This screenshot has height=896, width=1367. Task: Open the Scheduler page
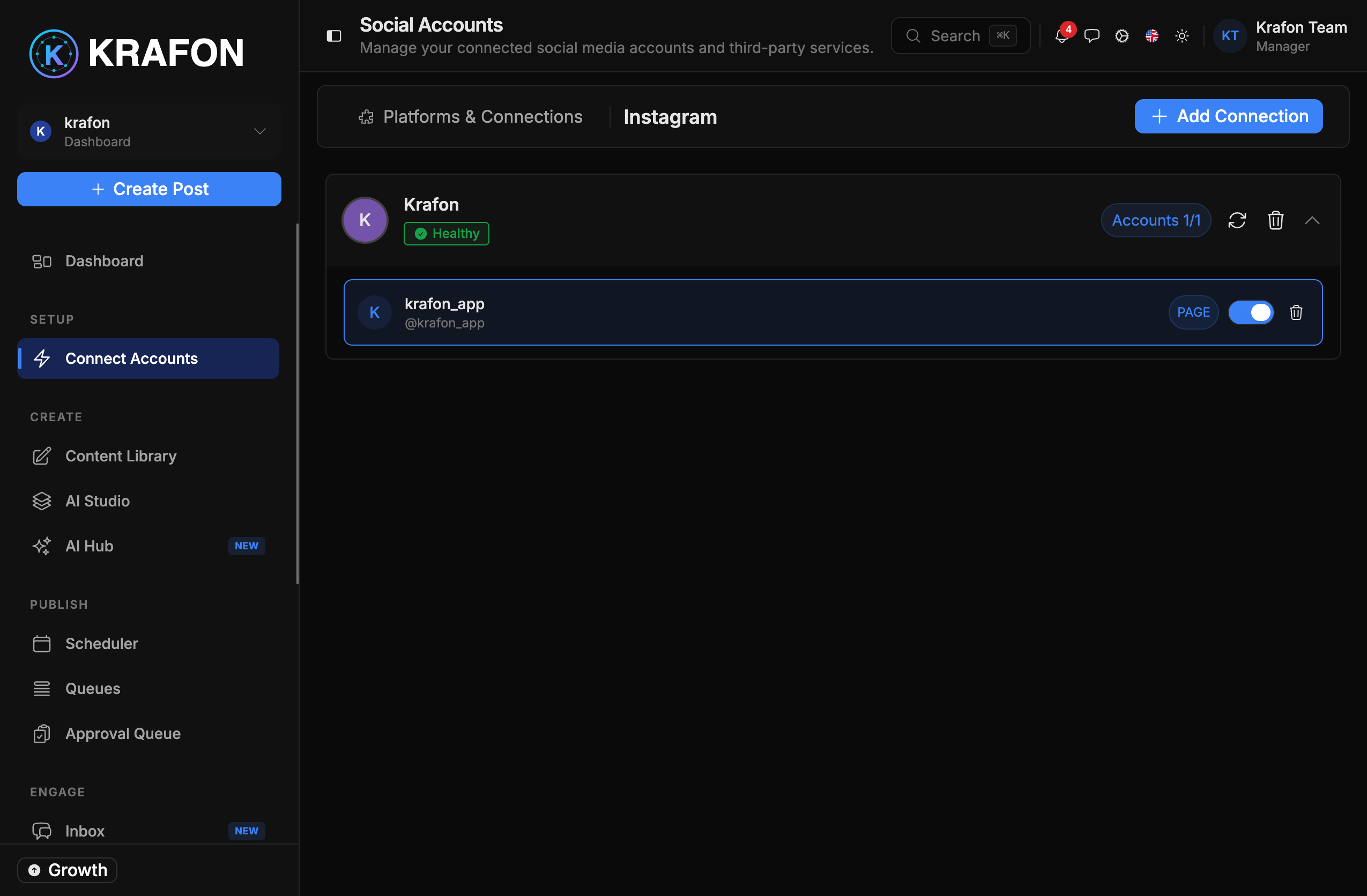(148, 644)
